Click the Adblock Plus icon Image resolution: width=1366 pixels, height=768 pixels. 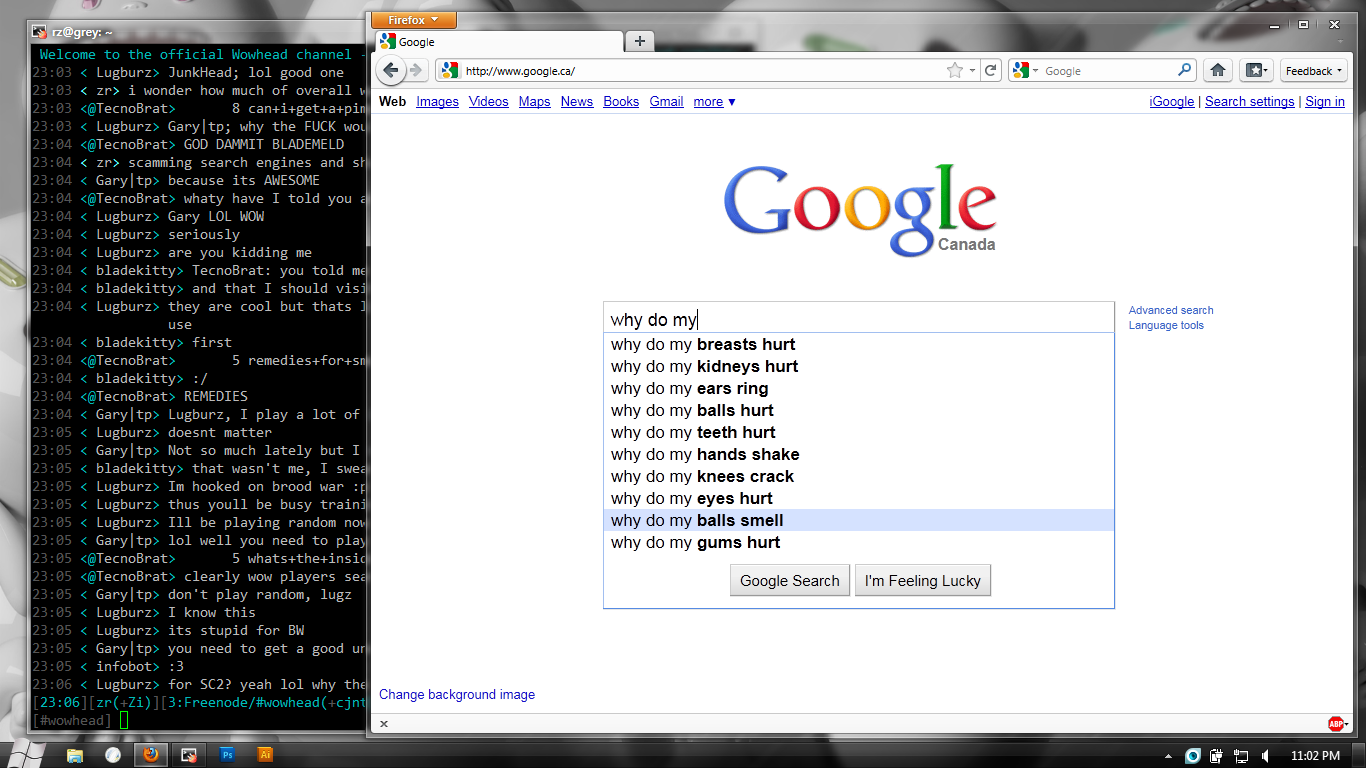pyautogui.click(x=1336, y=724)
